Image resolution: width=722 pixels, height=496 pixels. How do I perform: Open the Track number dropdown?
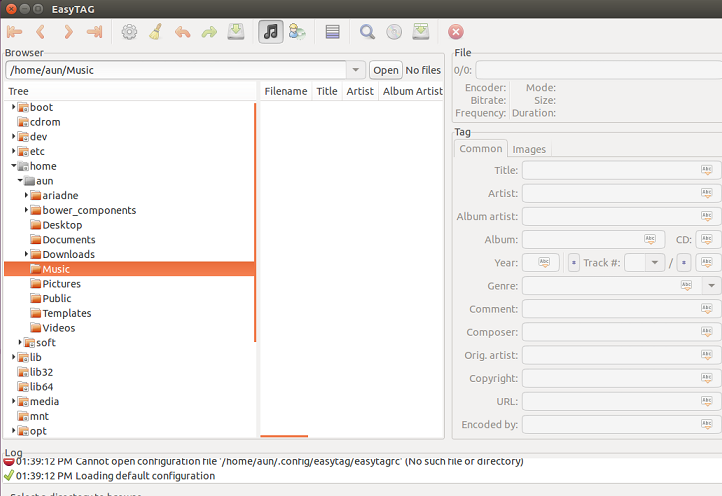(654, 263)
